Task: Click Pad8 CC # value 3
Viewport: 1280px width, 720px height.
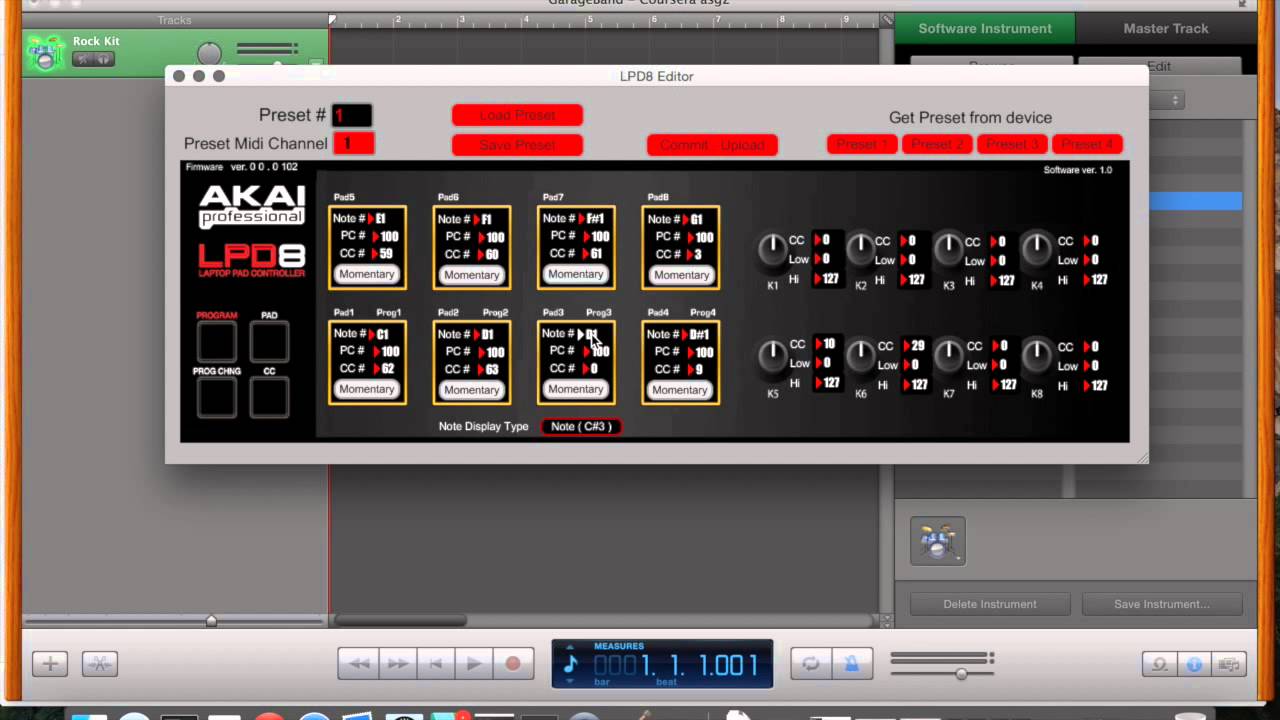Action: pos(697,255)
